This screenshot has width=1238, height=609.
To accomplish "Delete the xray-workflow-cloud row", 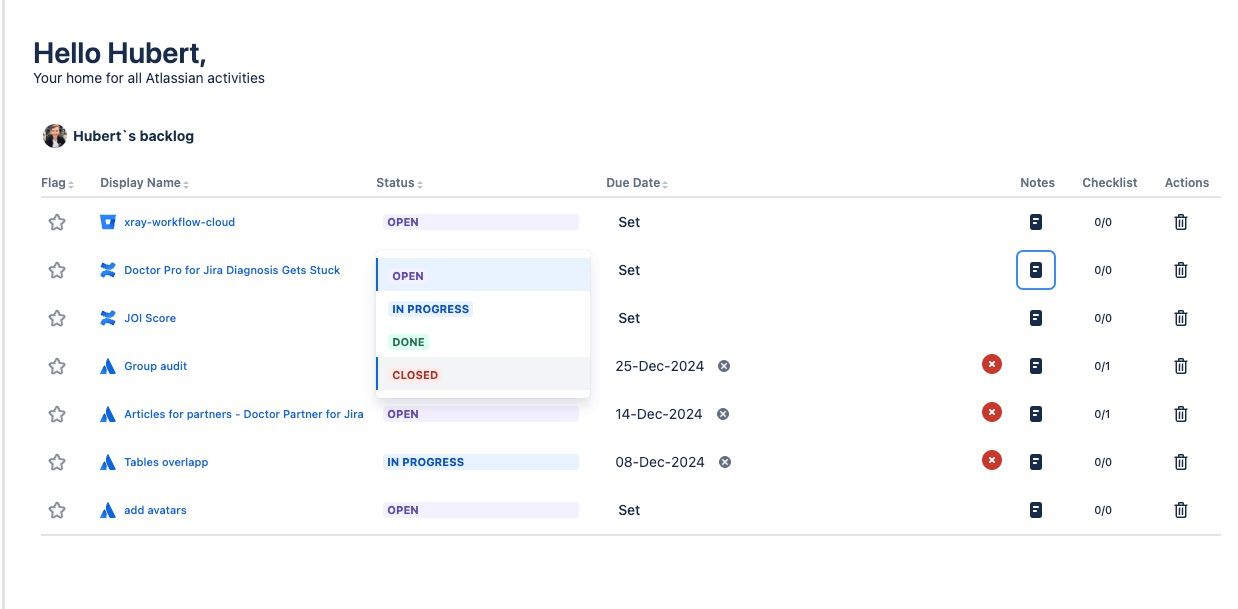I will point(1181,222).
